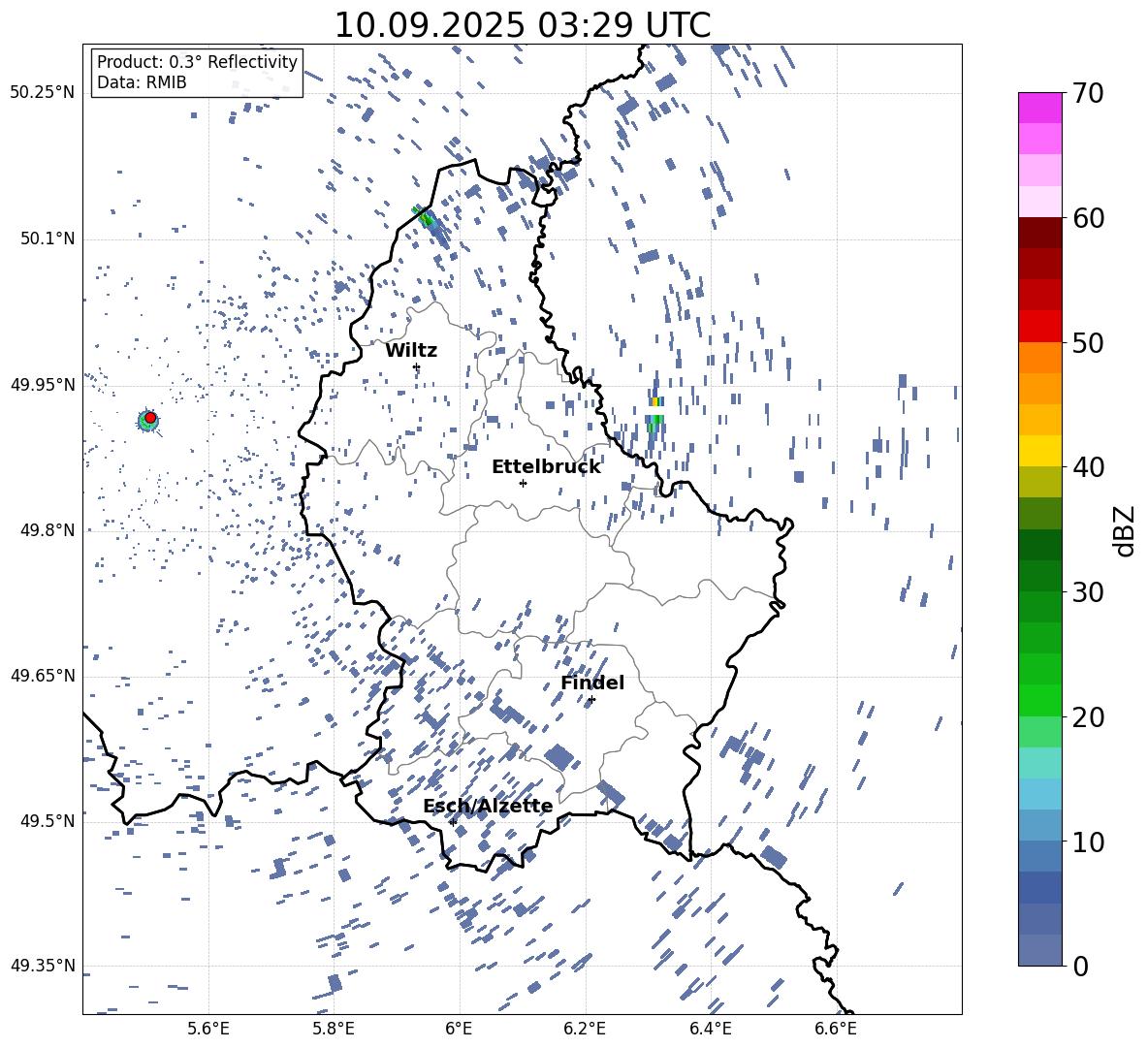Click the 20 tick label on colorbar

pyautogui.click(x=1087, y=717)
